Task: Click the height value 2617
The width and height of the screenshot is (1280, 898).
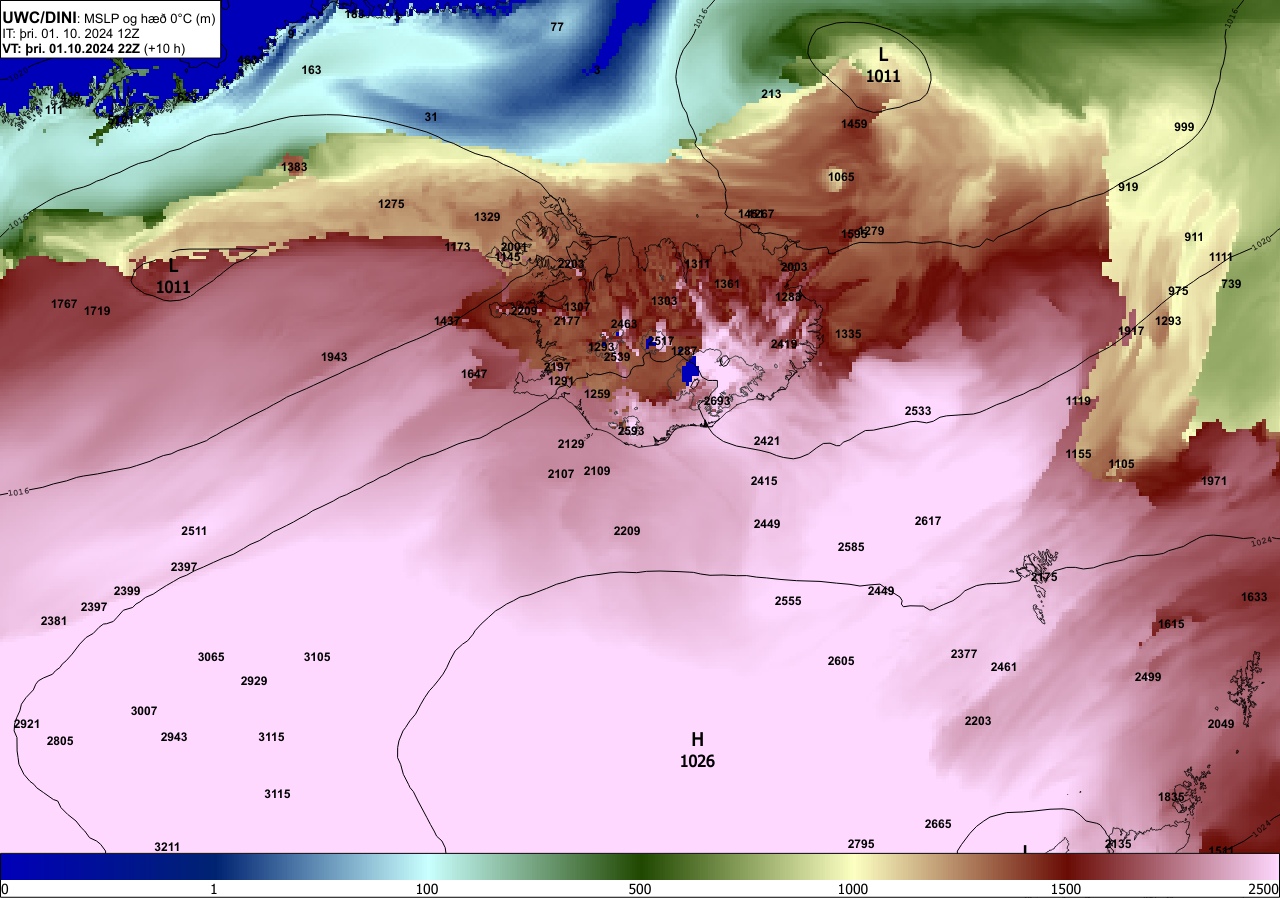Action: (928, 521)
